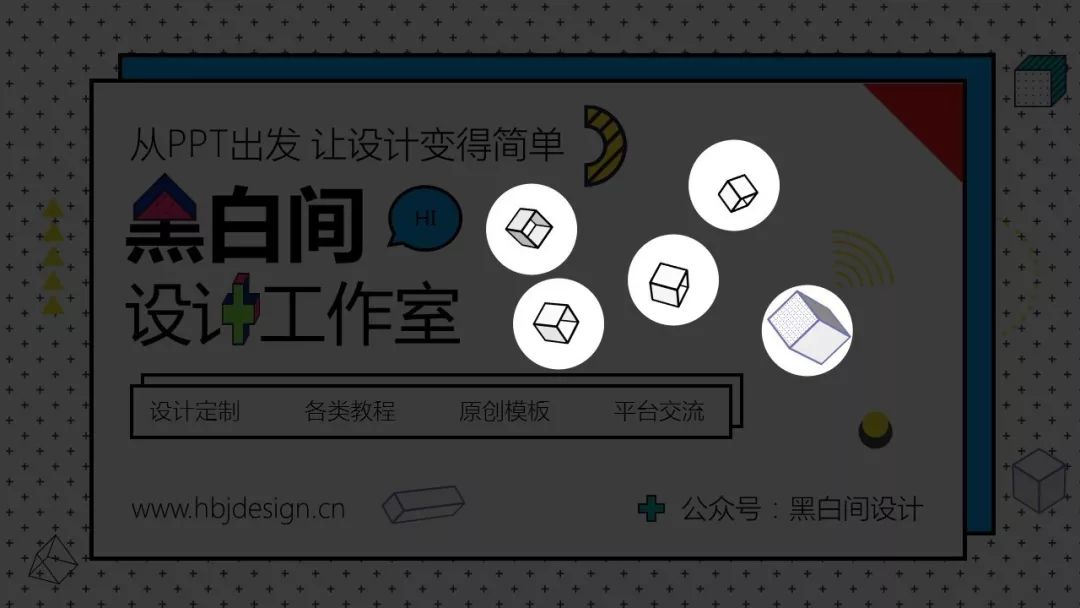The image size is (1080, 608).
Task: Click the striped yellow half-circle shape
Action: [605, 146]
